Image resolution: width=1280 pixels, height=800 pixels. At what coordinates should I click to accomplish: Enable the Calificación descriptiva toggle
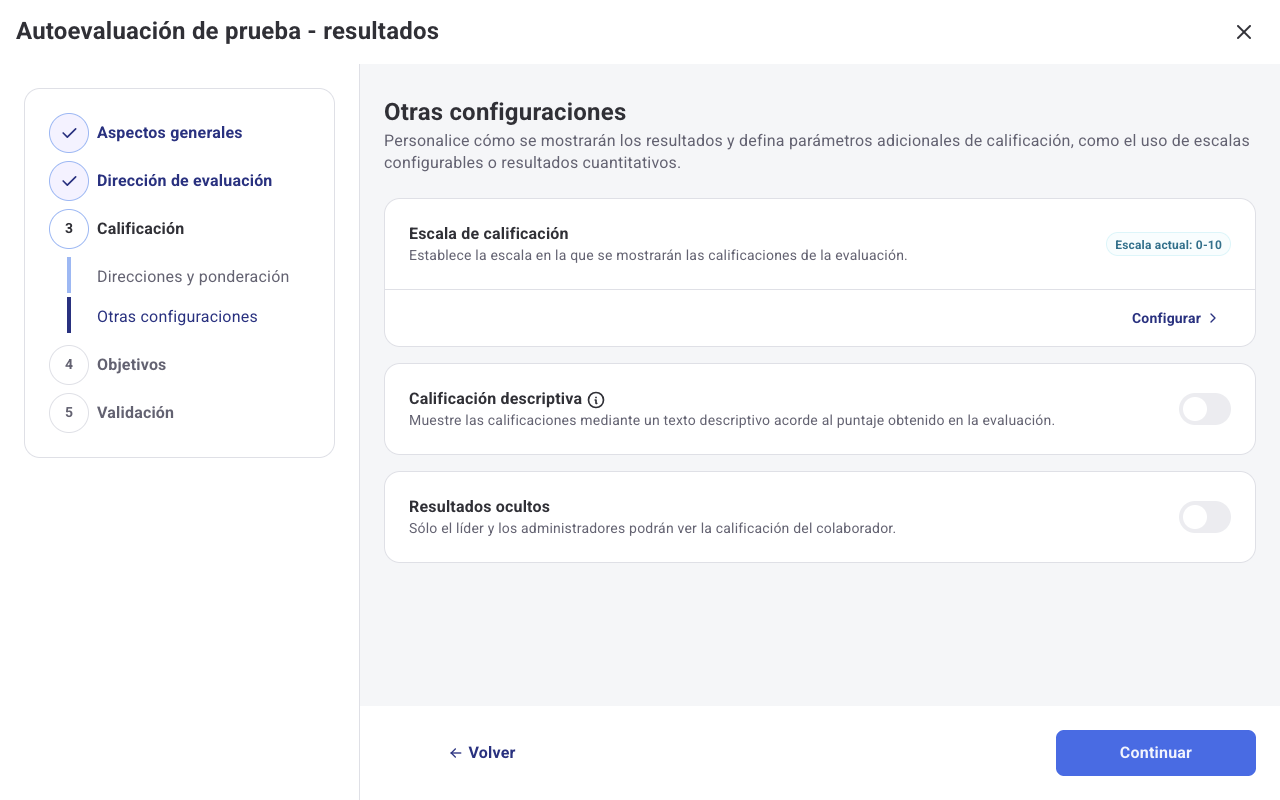1204,409
